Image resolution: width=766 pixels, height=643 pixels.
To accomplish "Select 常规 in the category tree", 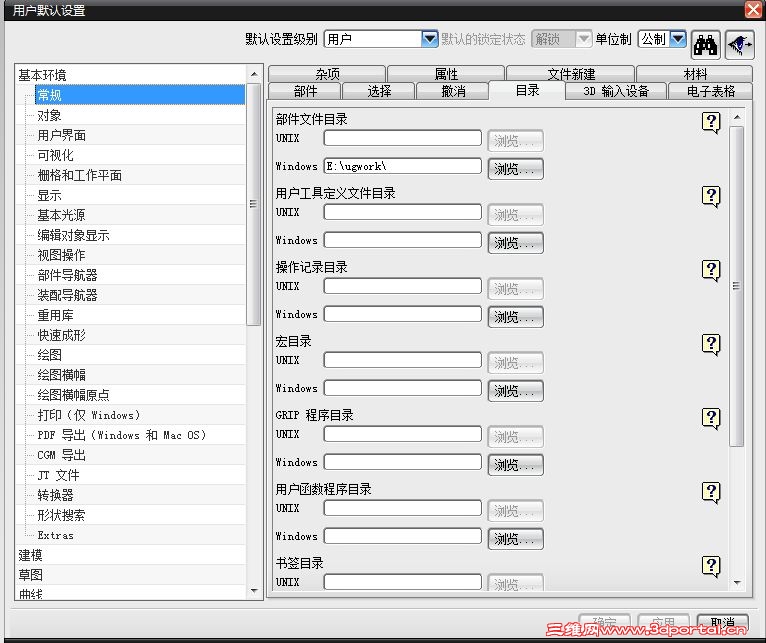I will (x=140, y=95).
